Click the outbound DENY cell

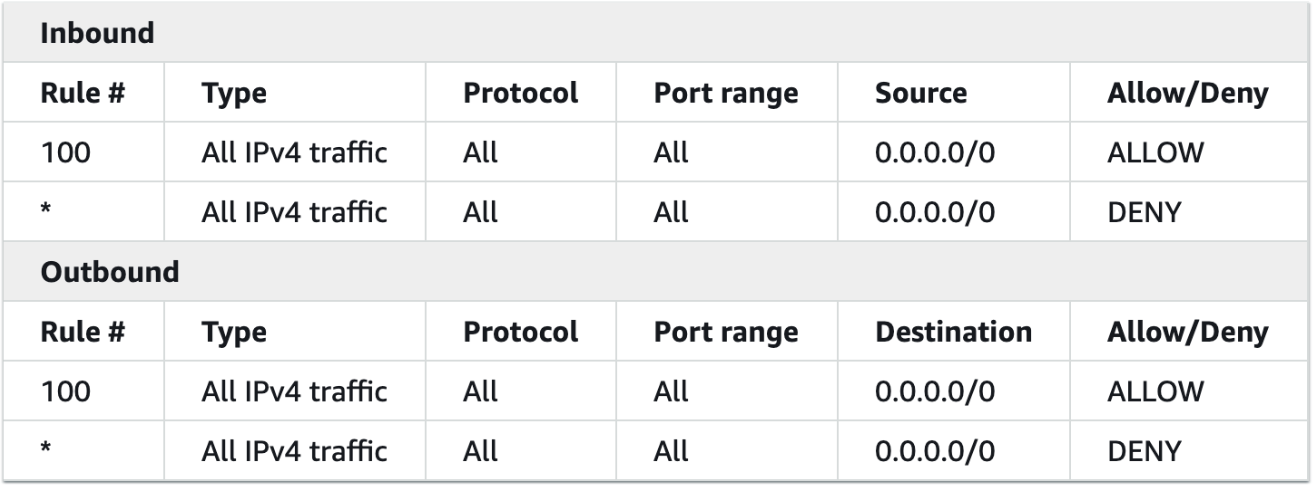1144,451
